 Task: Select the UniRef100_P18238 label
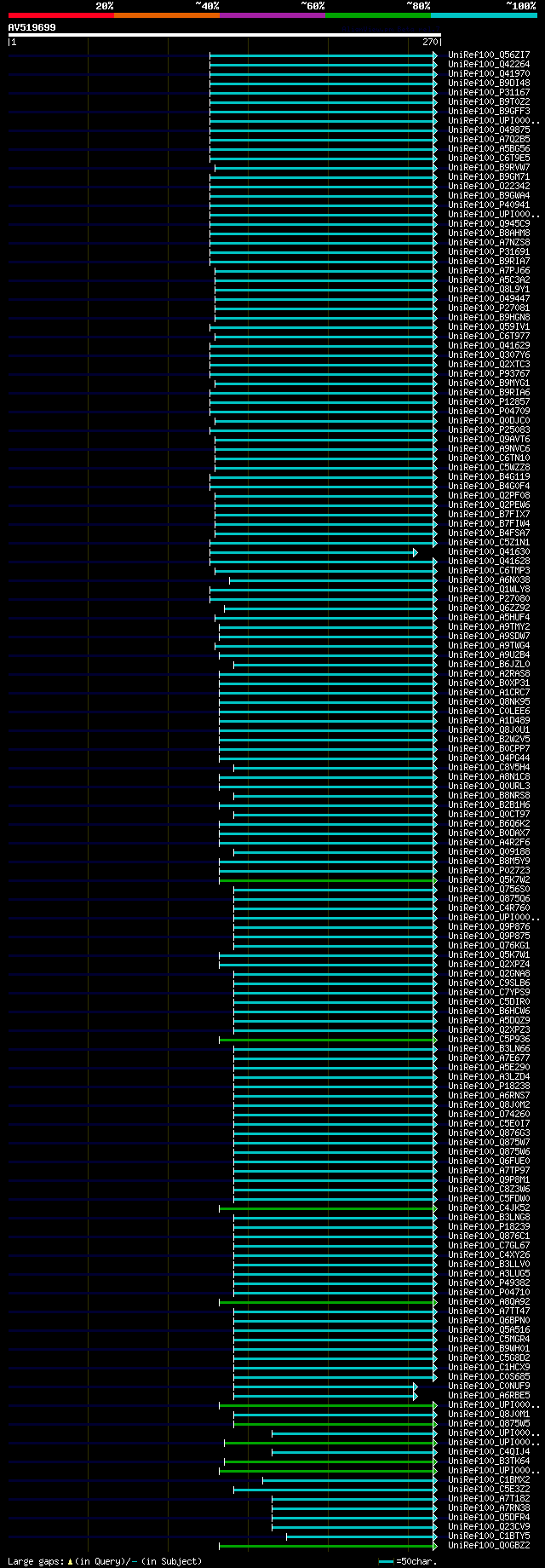coord(489,1086)
